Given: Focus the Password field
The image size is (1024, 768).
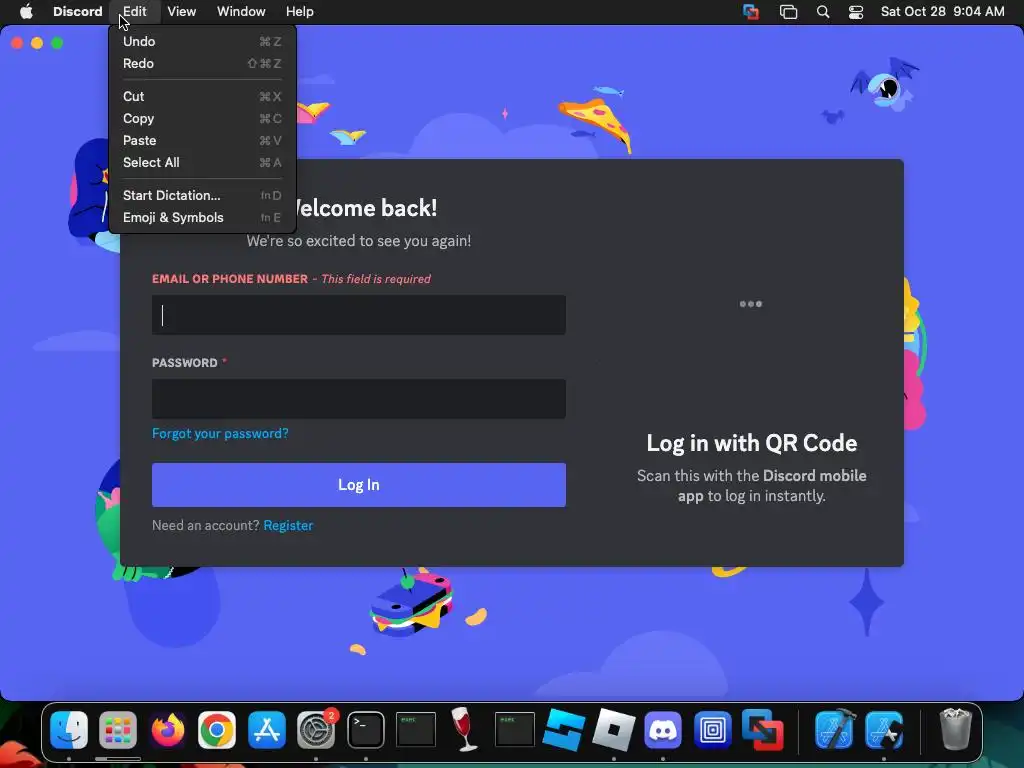Looking at the screenshot, I should point(359,398).
